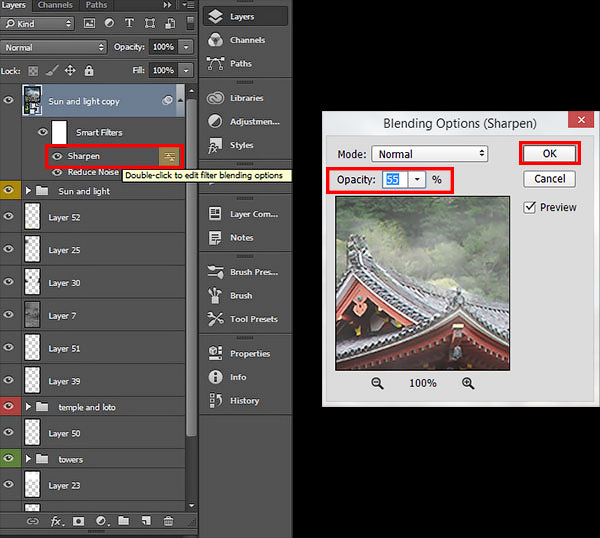Lock layer position icon
This screenshot has height=538, width=600.
pos(70,70)
